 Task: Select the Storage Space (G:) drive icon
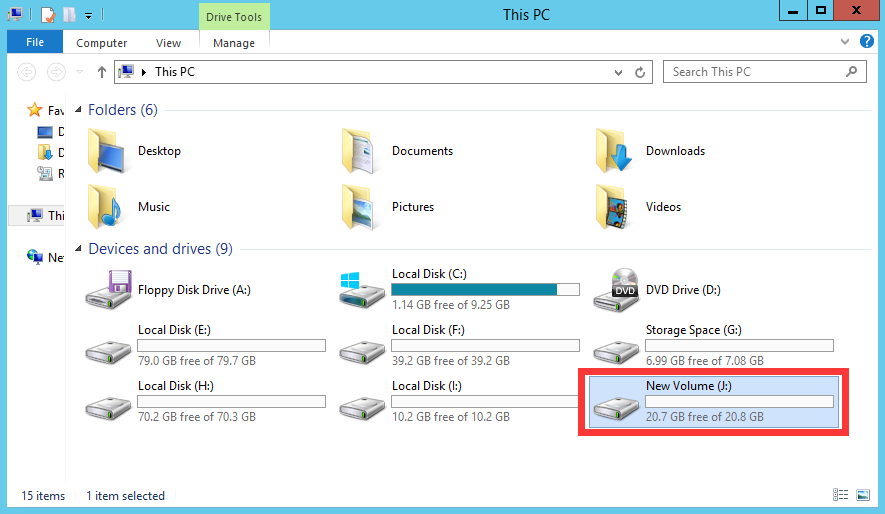[616, 351]
